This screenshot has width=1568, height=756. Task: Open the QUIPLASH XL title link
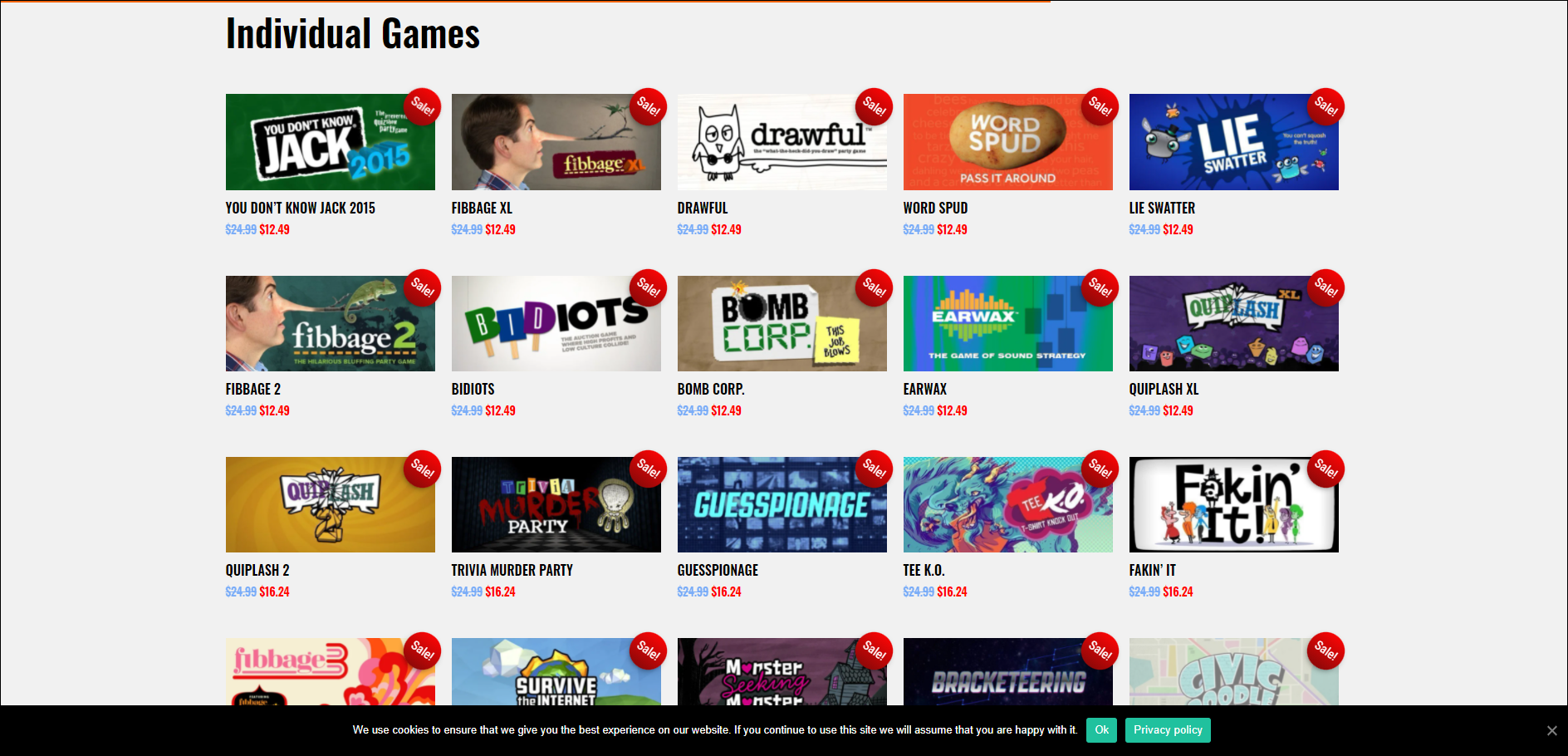click(x=1164, y=389)
